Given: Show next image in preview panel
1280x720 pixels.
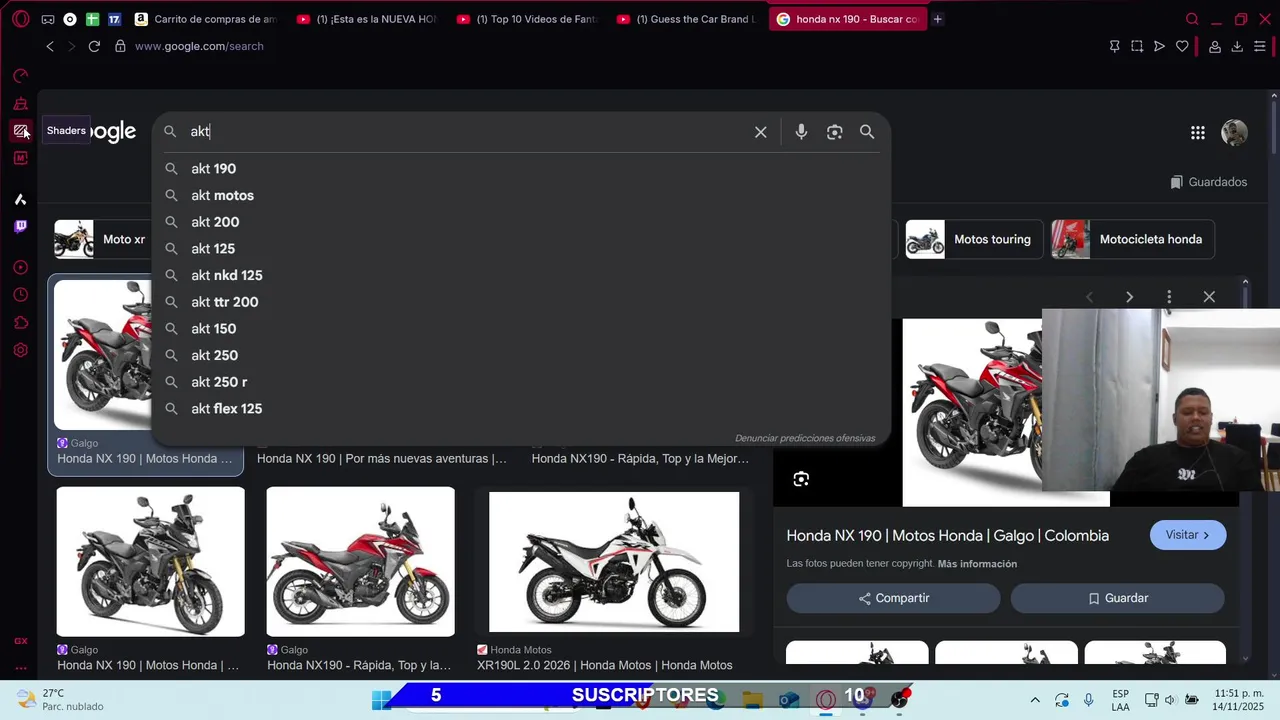Looking at the screenshot, I should tap(1129, 297).
